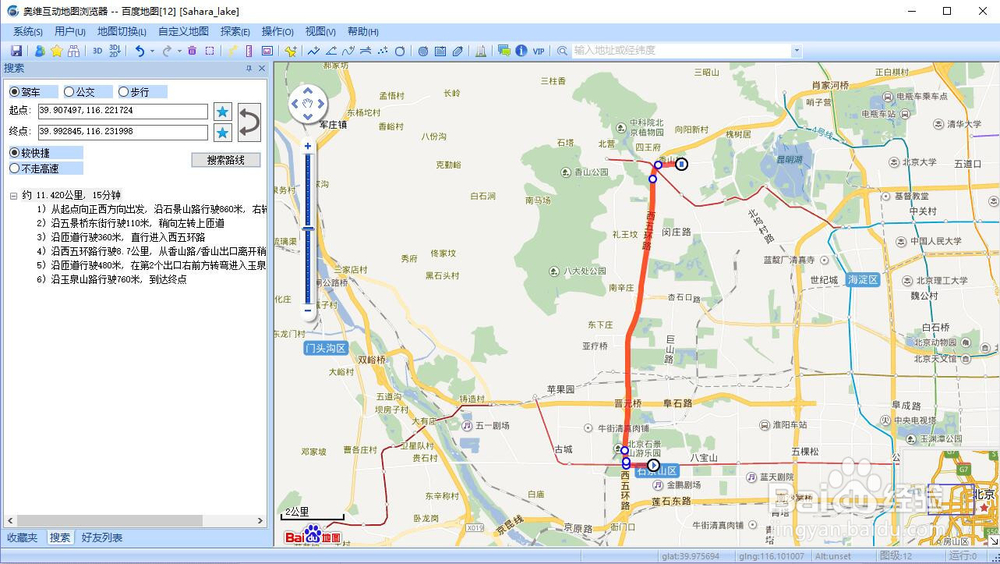Click the draw points dotted tool icon

[x=383, y=51]
